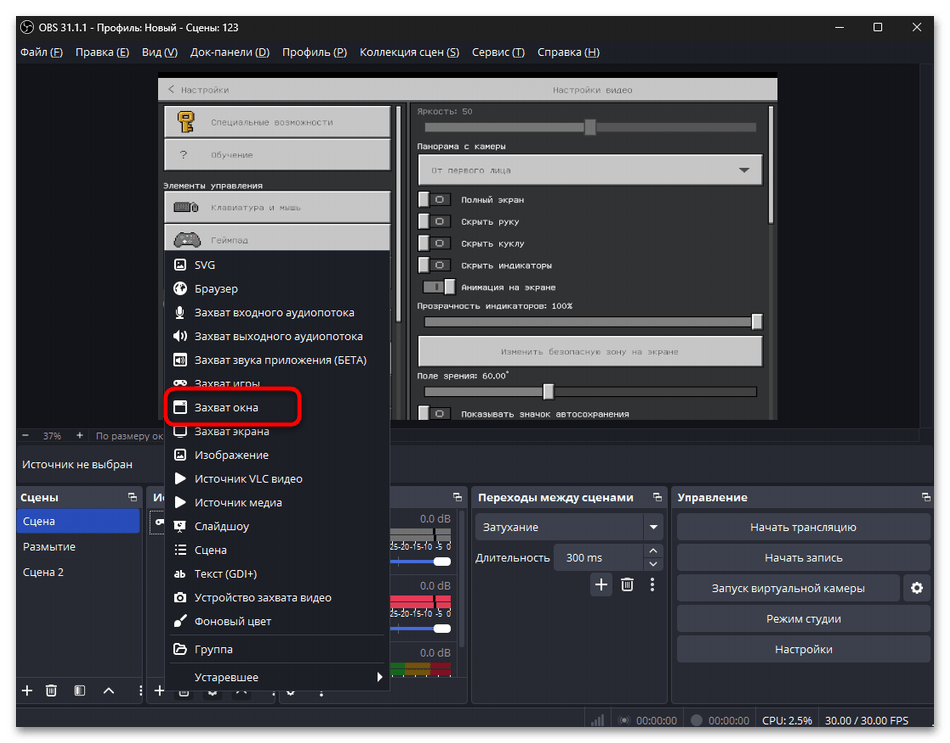Open the Коллекция сцен menu
Screen dimensions: 950x743
click(x=410, y=52)
